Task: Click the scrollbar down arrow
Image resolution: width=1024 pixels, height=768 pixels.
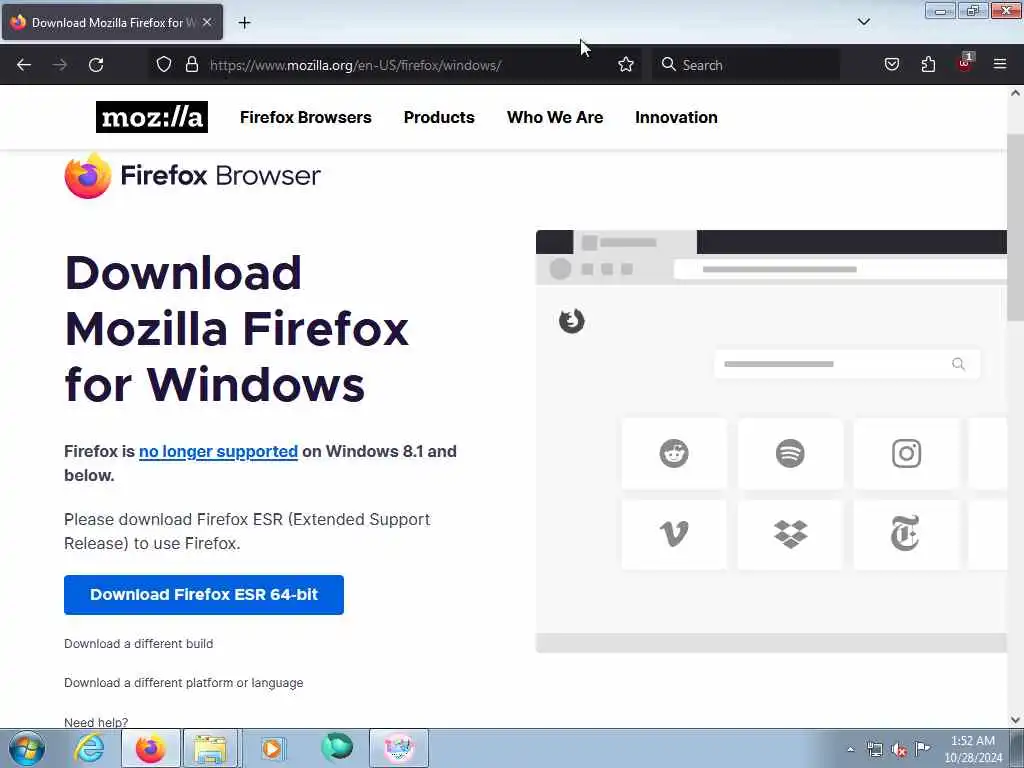Action: click(1016, 720)
